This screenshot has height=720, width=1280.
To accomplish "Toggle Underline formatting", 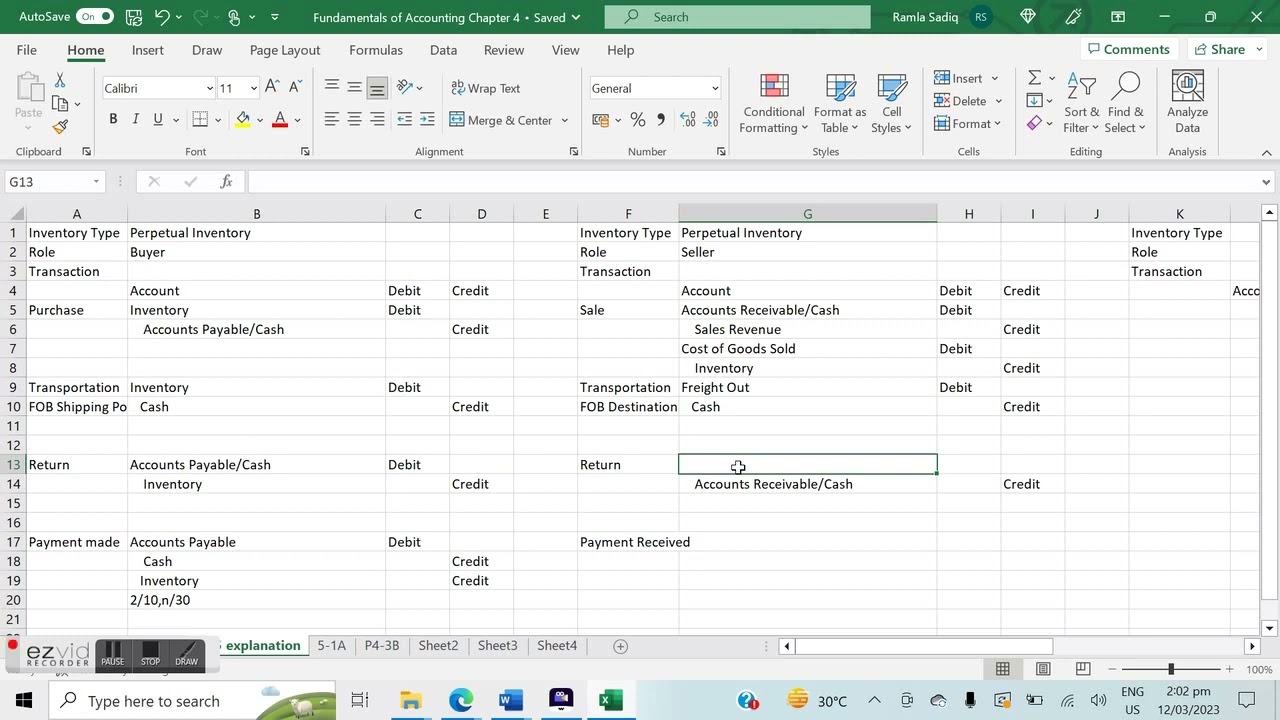I will point(158,120).
